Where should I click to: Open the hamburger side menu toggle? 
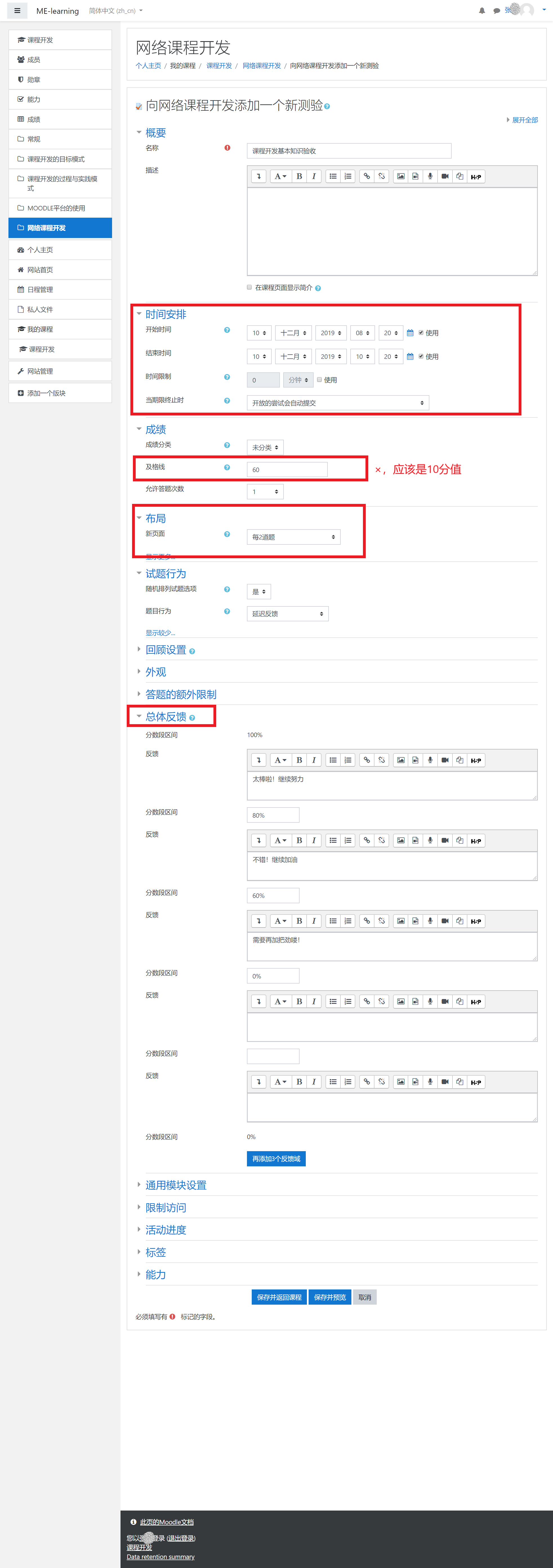coord(17,10)
